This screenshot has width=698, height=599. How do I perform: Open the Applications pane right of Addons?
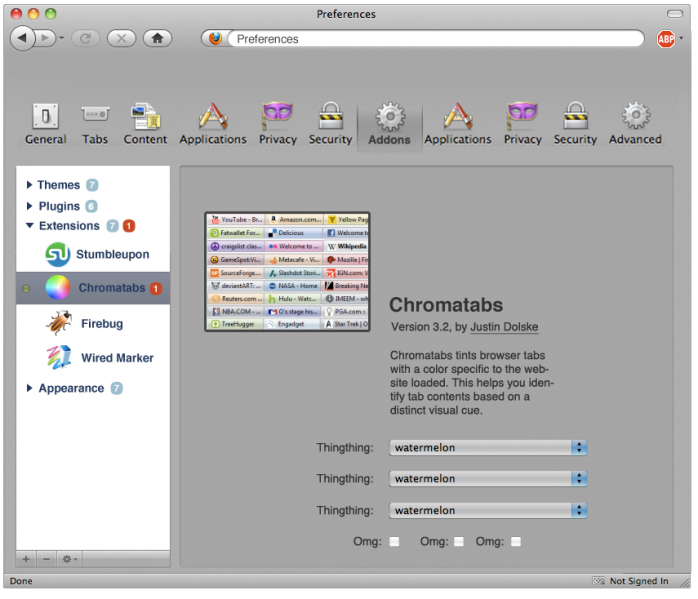click(x=458, y=124)
